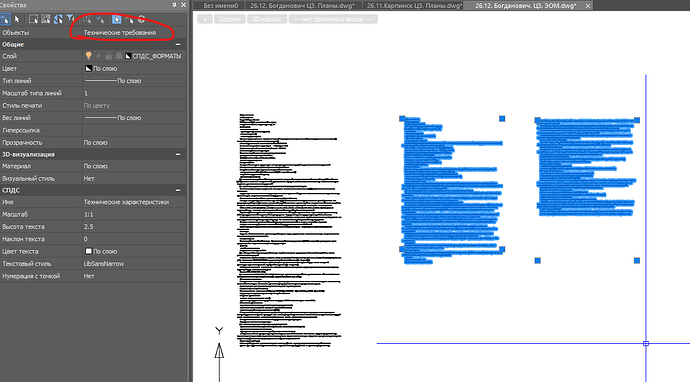Click the funnel filter icon
The height and width of the screenshot is (382, 690).
click(x=70, y=18)
